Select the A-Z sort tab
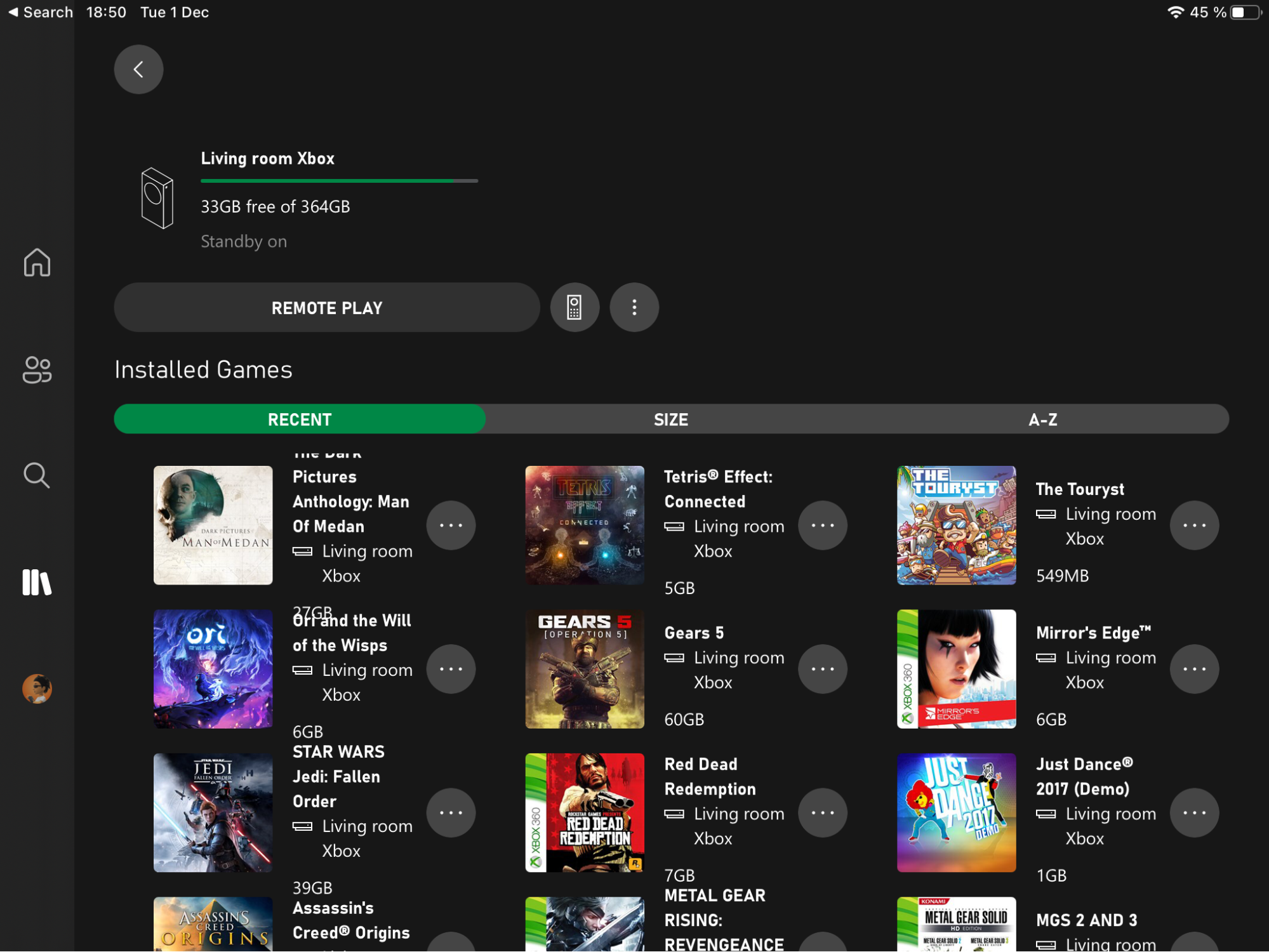The image size is (1269, 952). point(1043,420)
